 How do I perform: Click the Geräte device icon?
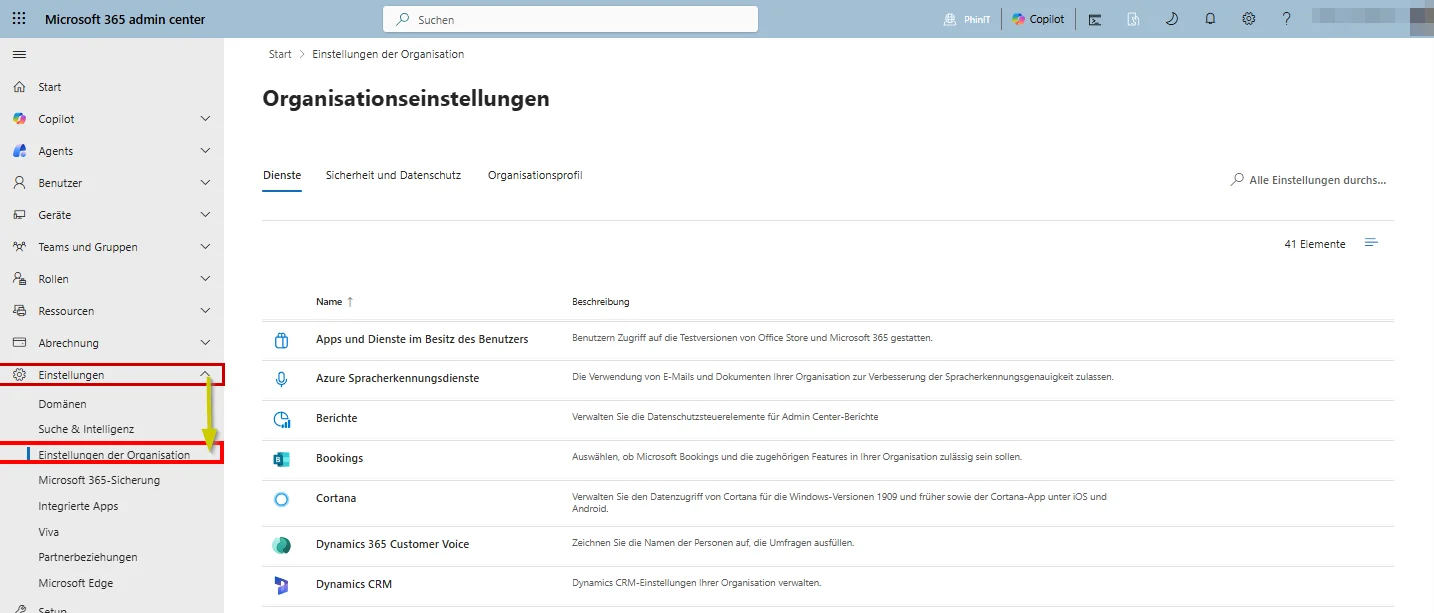pos(19,215)
